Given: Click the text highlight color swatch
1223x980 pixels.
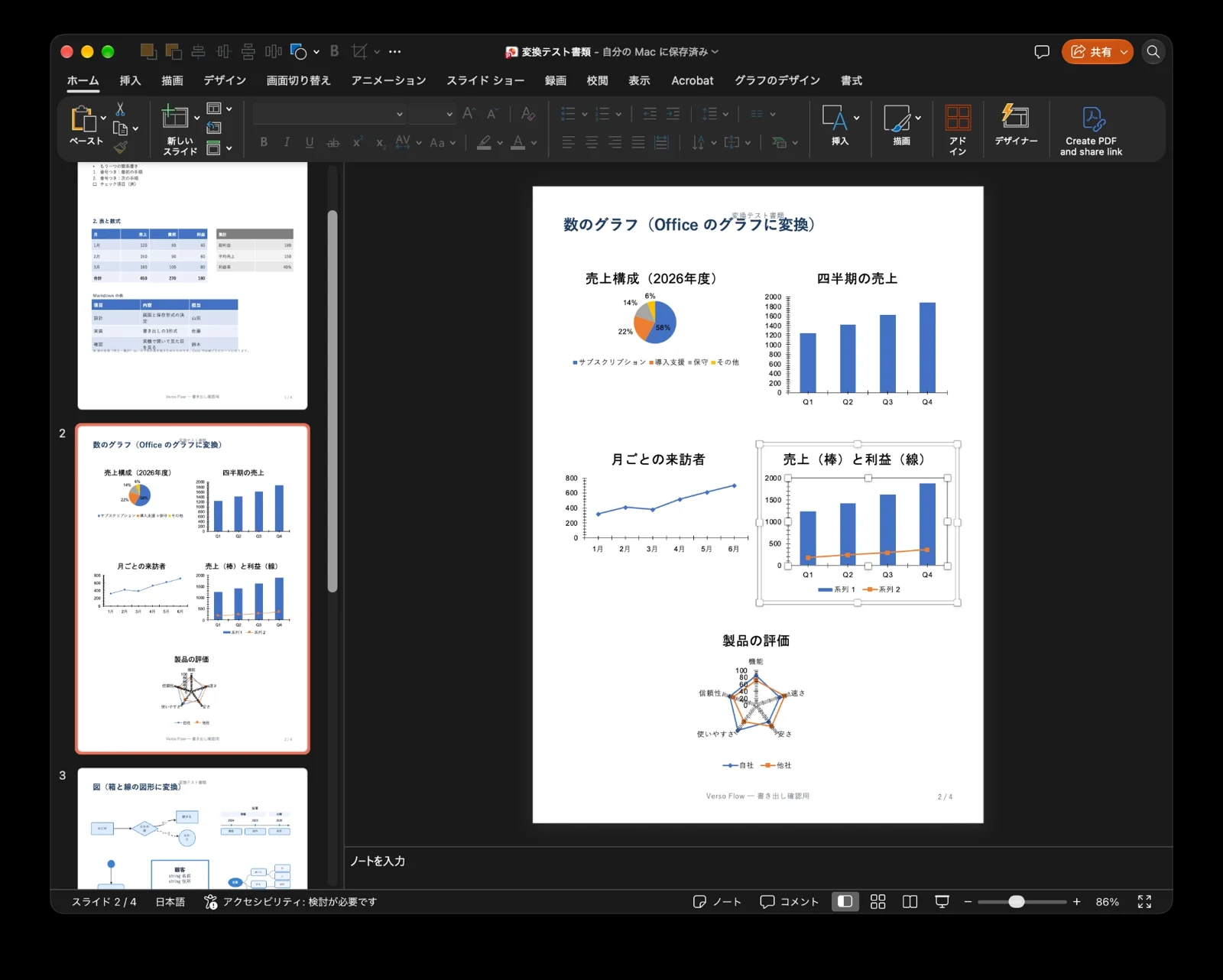Looking at the screenshot, I should 484,142.
